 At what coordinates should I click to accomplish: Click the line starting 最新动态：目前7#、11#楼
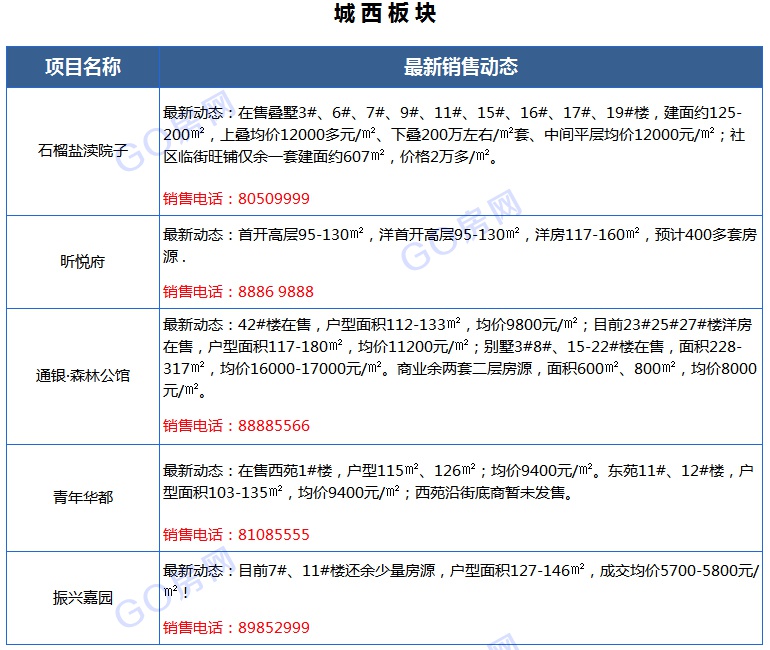(x=461, y=570)
